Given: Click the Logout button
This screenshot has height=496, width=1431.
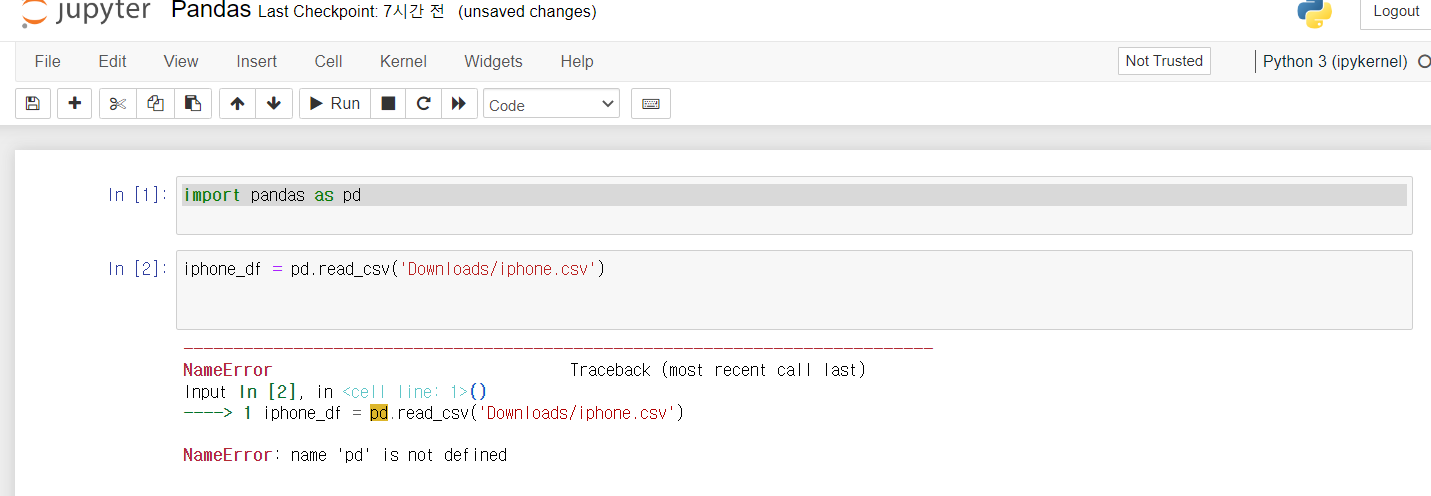Looking at the screenshot, I should tap(1396, 11).
